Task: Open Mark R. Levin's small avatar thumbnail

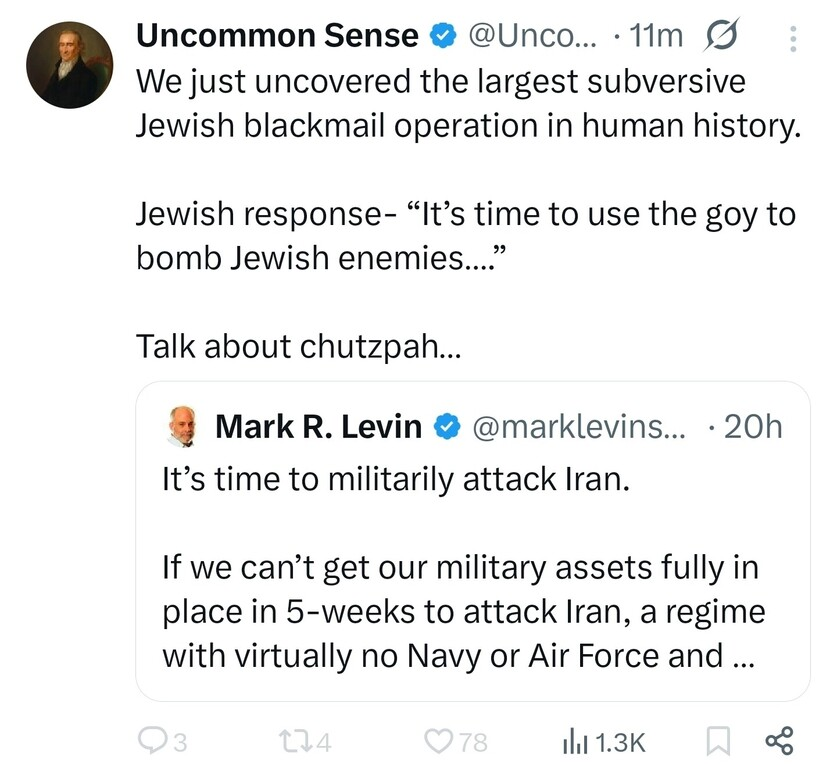Action: 183,426
